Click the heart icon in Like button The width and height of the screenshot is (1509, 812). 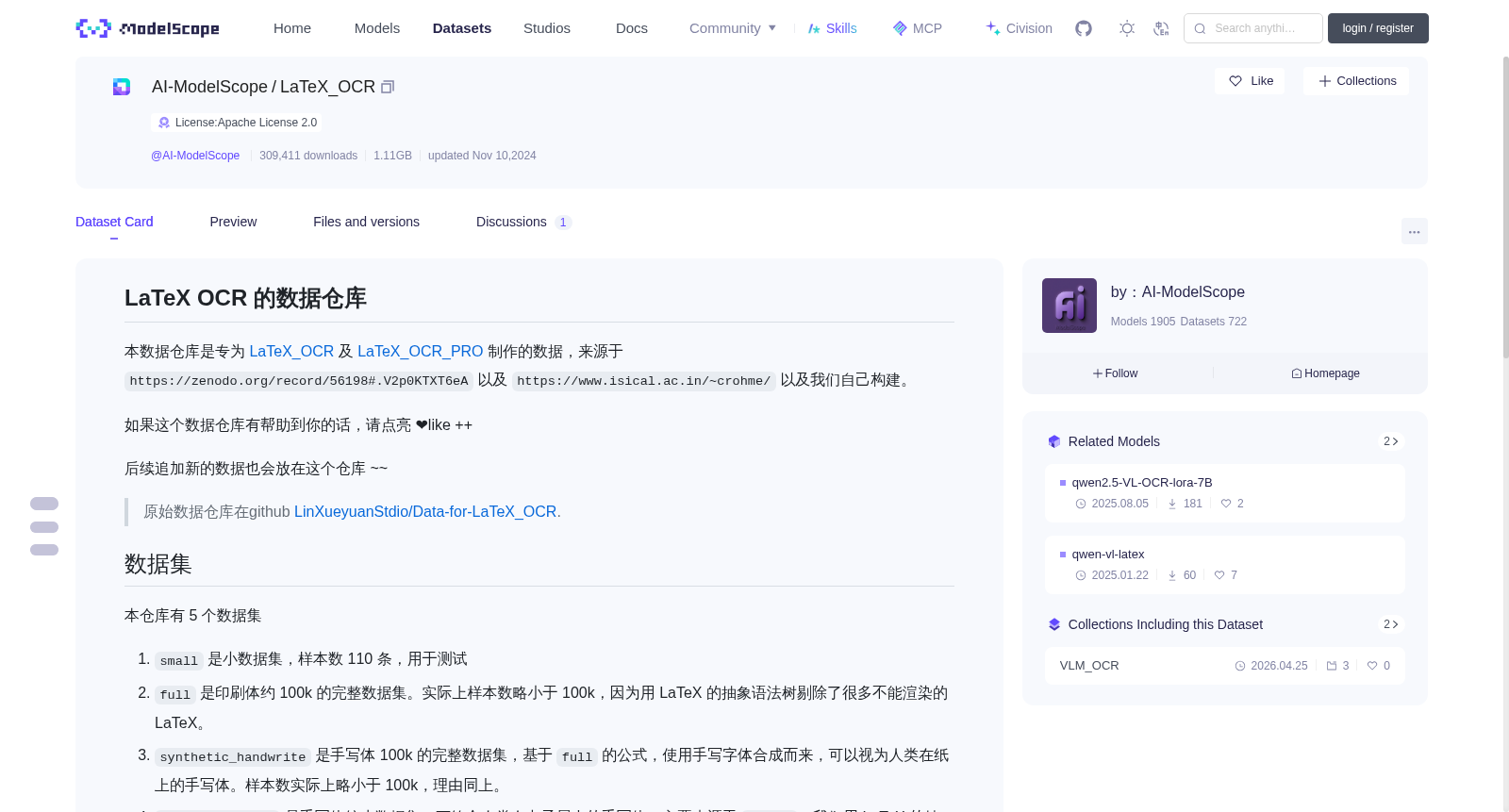click(1235, 81)
